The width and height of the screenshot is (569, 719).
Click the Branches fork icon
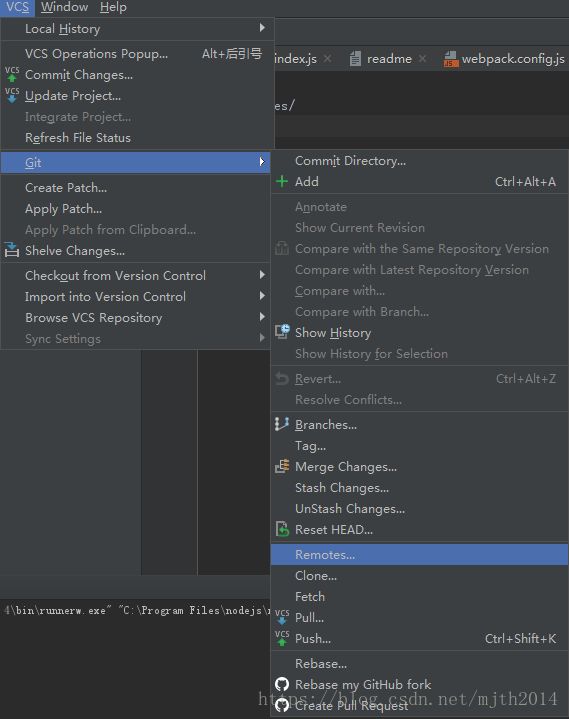click(282, 424)
